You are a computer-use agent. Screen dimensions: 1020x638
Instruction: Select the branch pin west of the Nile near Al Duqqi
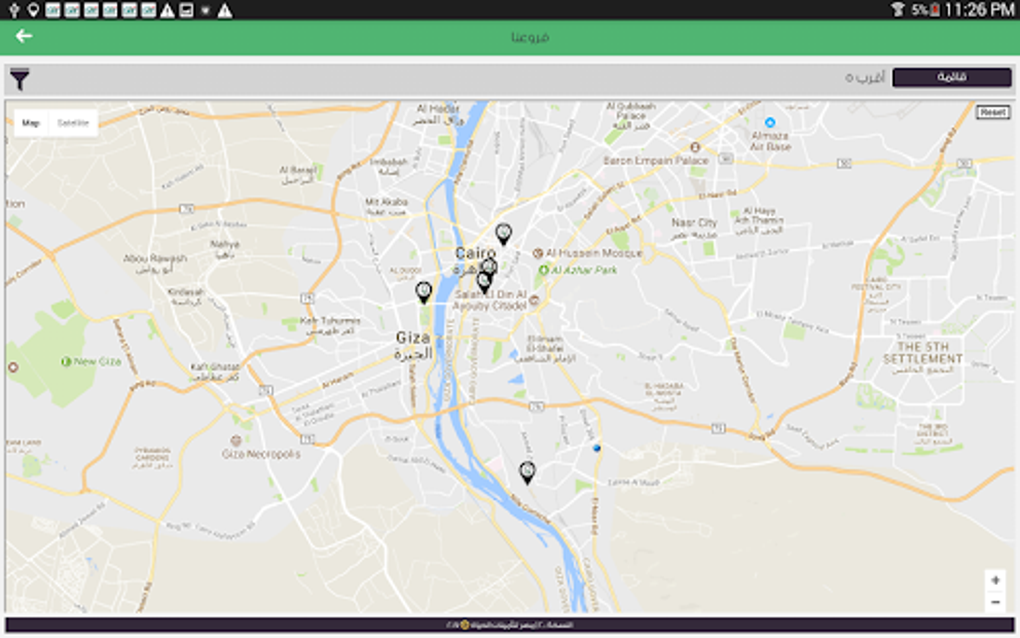point(423,292)
